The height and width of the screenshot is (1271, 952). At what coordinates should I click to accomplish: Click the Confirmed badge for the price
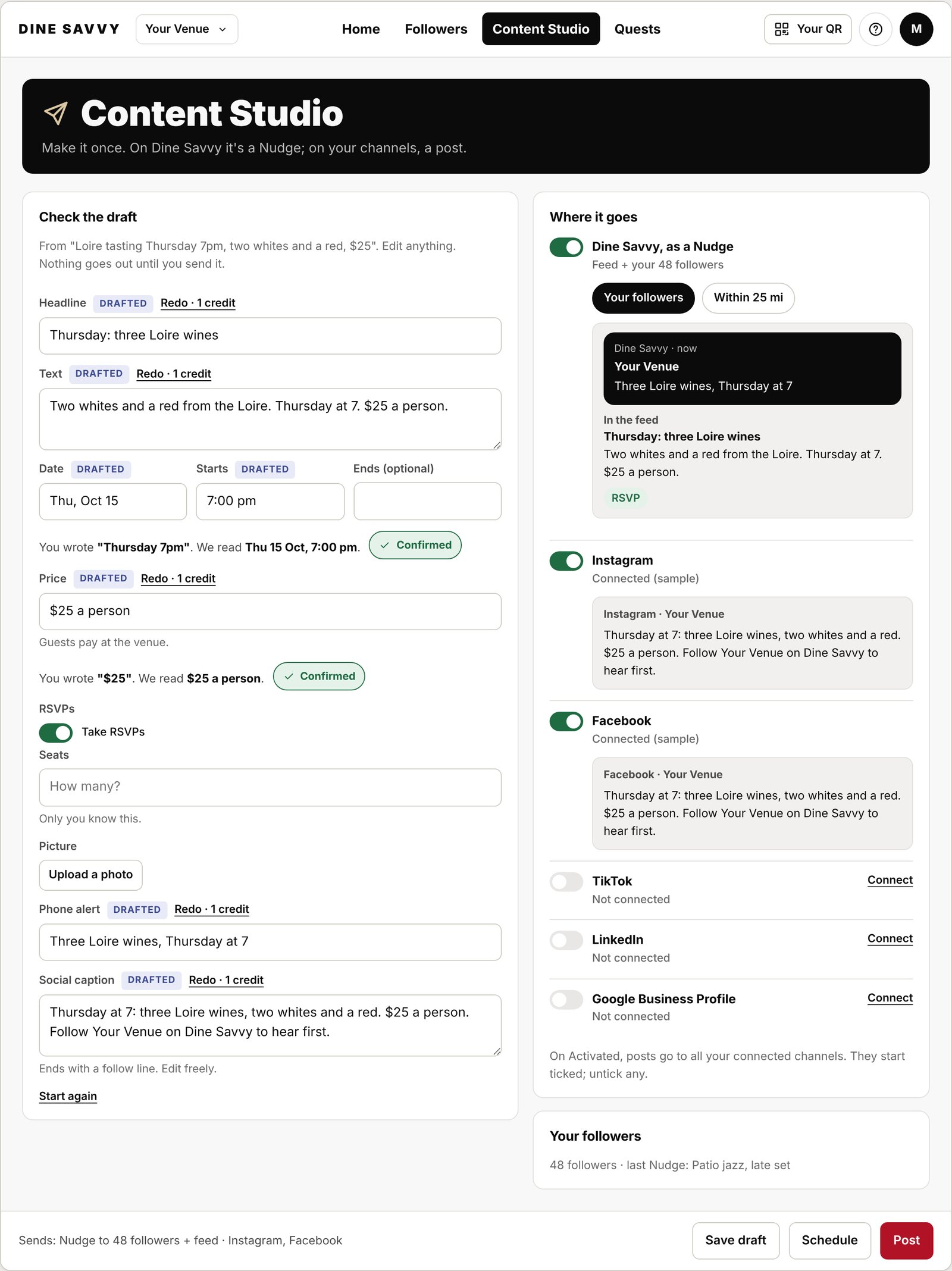tap(319, 677)
